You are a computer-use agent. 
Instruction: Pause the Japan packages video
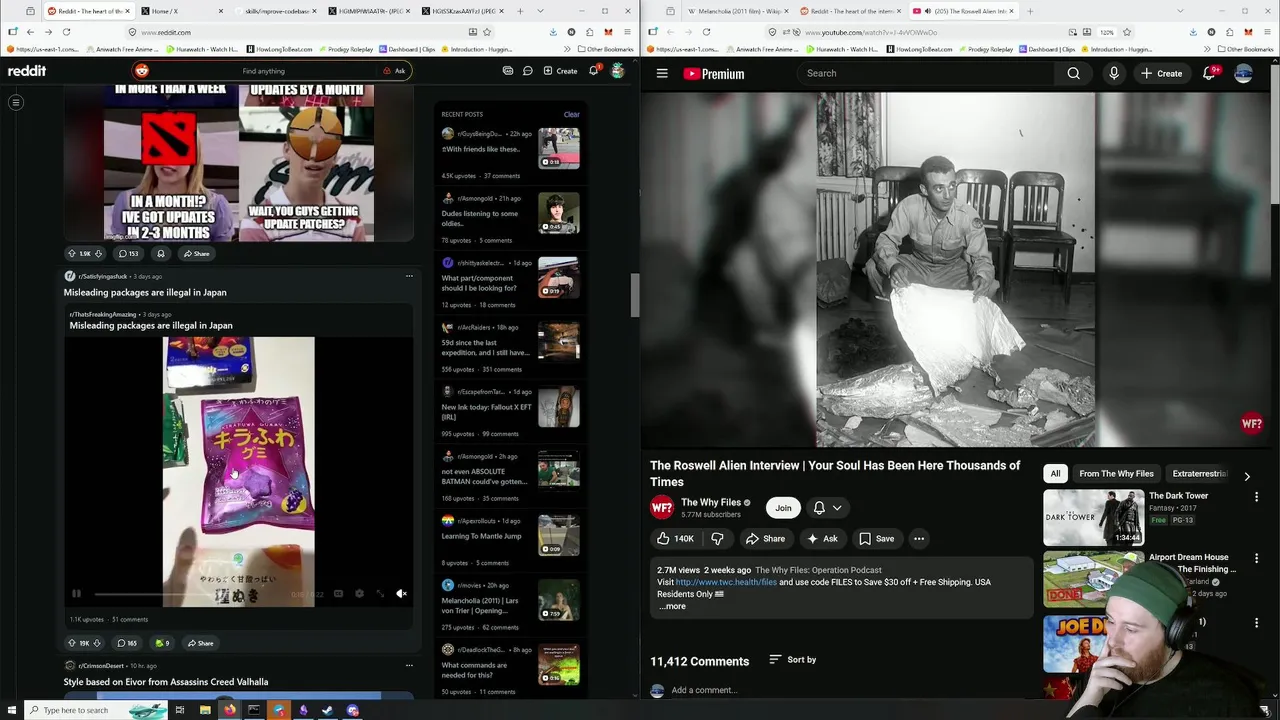click(76, 594)
